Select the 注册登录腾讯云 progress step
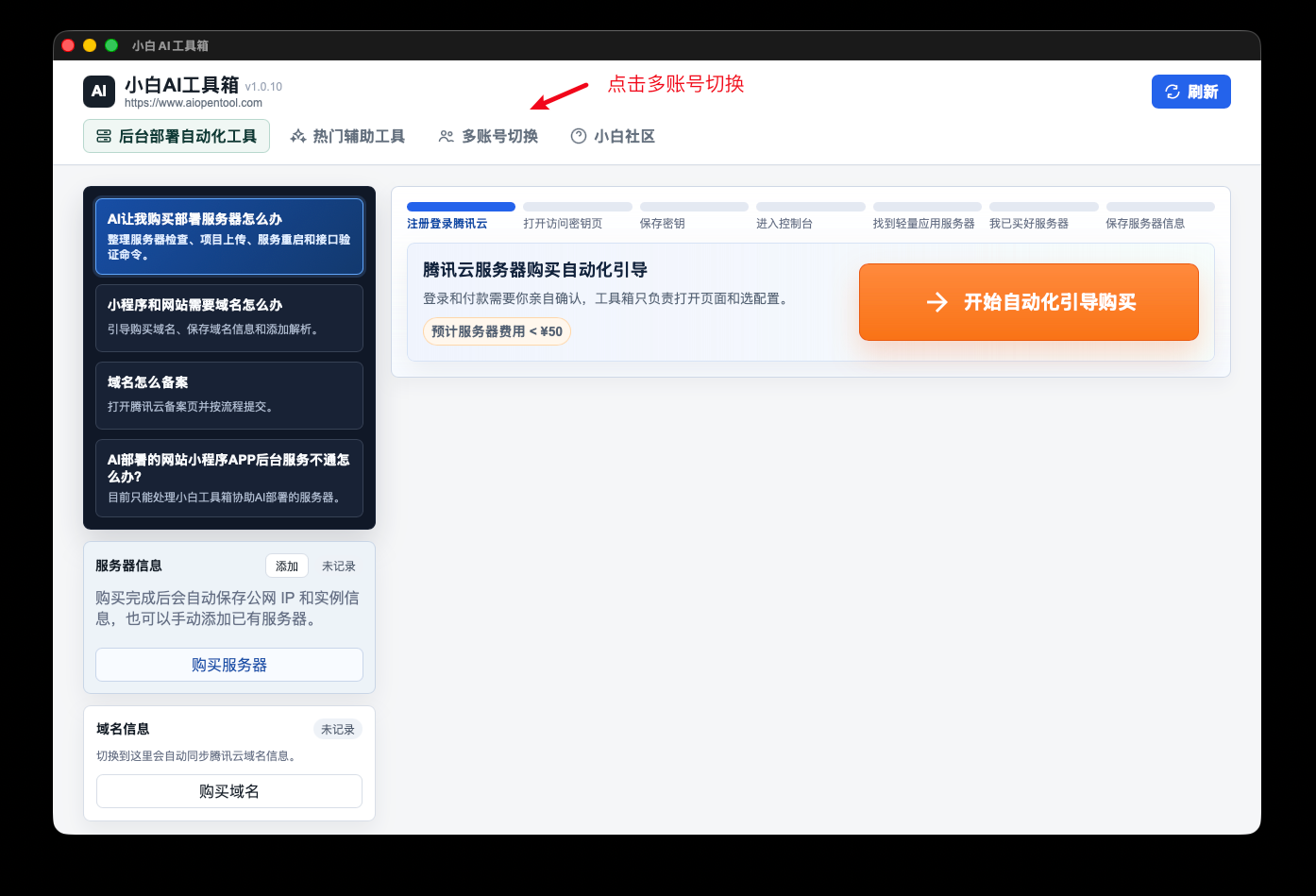 coord(461,217)
